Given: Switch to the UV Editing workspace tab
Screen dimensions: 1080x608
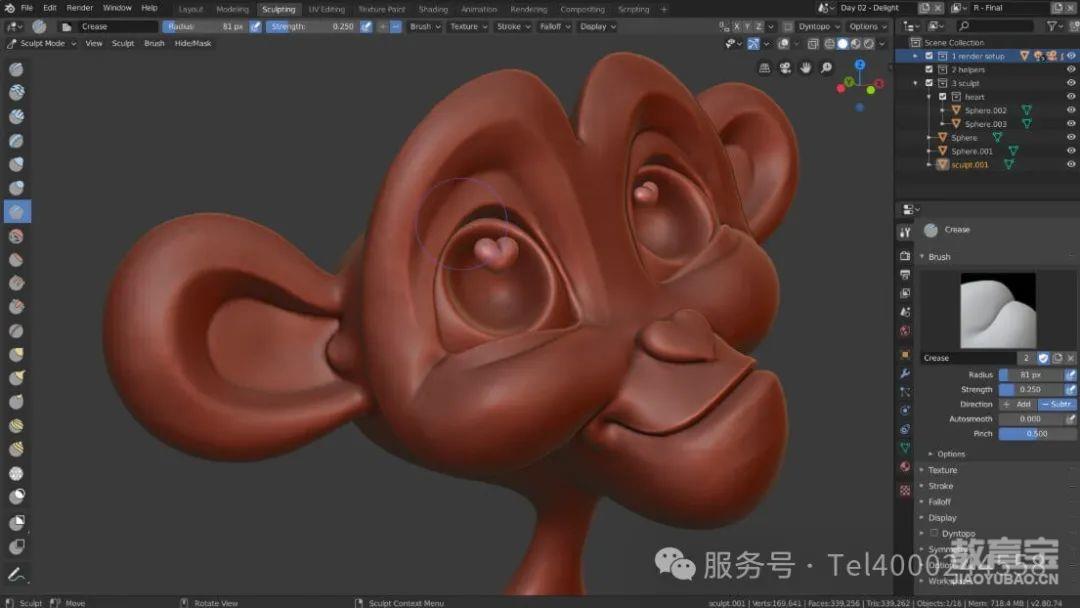Looking at the screenshot, I should tap(326, 9).
